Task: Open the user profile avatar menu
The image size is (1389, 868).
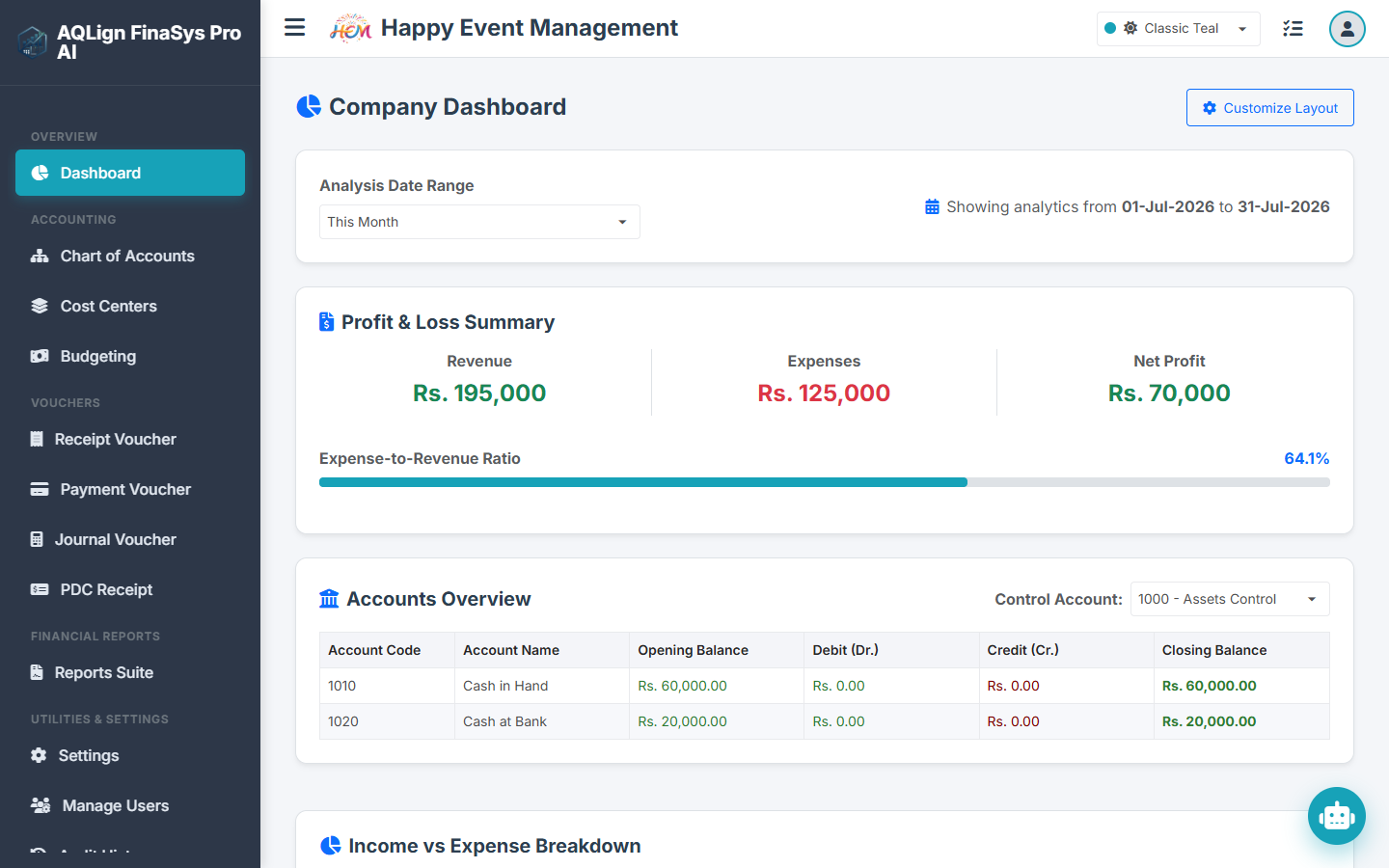Action: click(x=1347, y=29)
